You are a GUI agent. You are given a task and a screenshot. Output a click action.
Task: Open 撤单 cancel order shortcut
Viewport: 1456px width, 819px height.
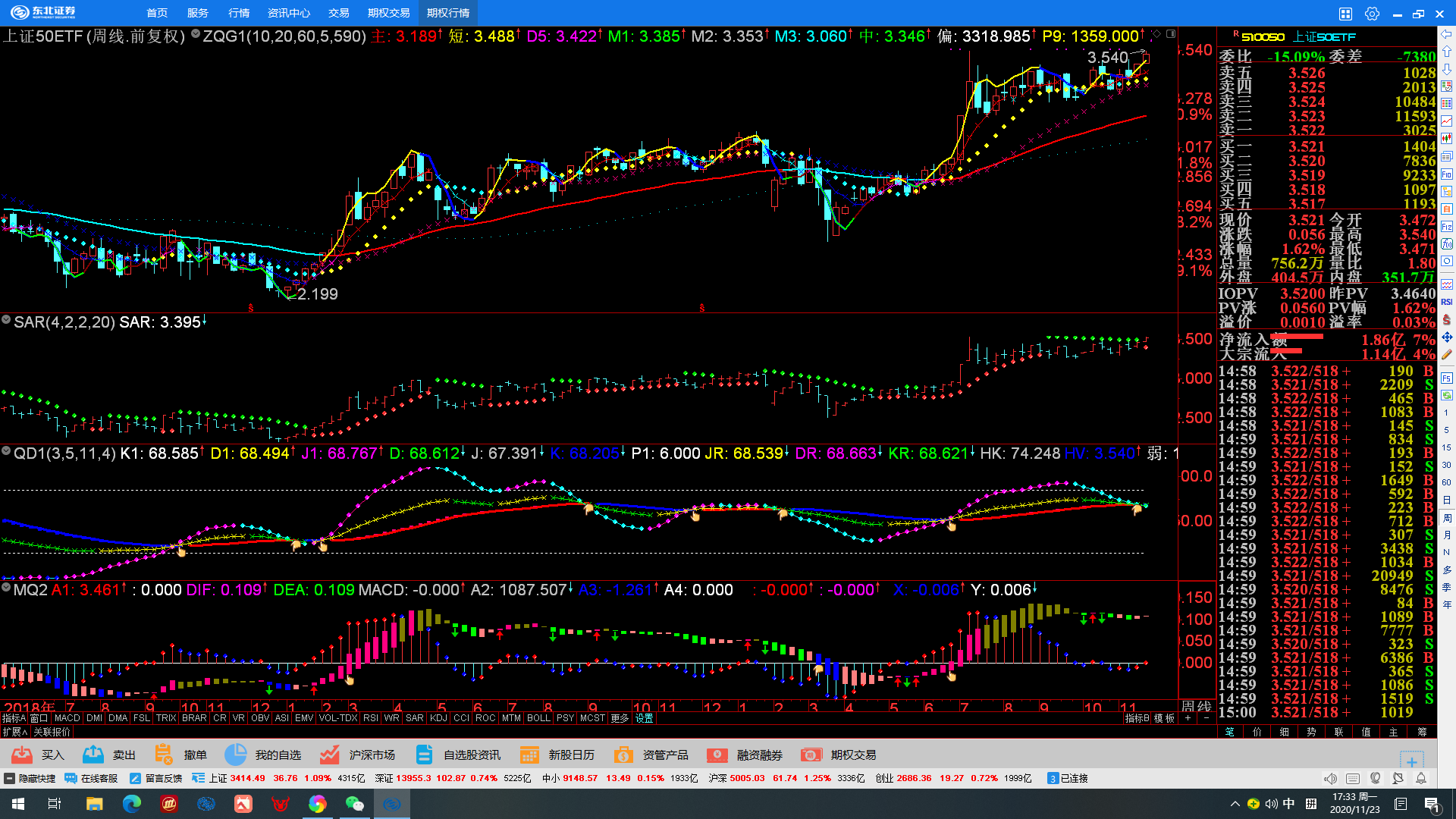163,755
